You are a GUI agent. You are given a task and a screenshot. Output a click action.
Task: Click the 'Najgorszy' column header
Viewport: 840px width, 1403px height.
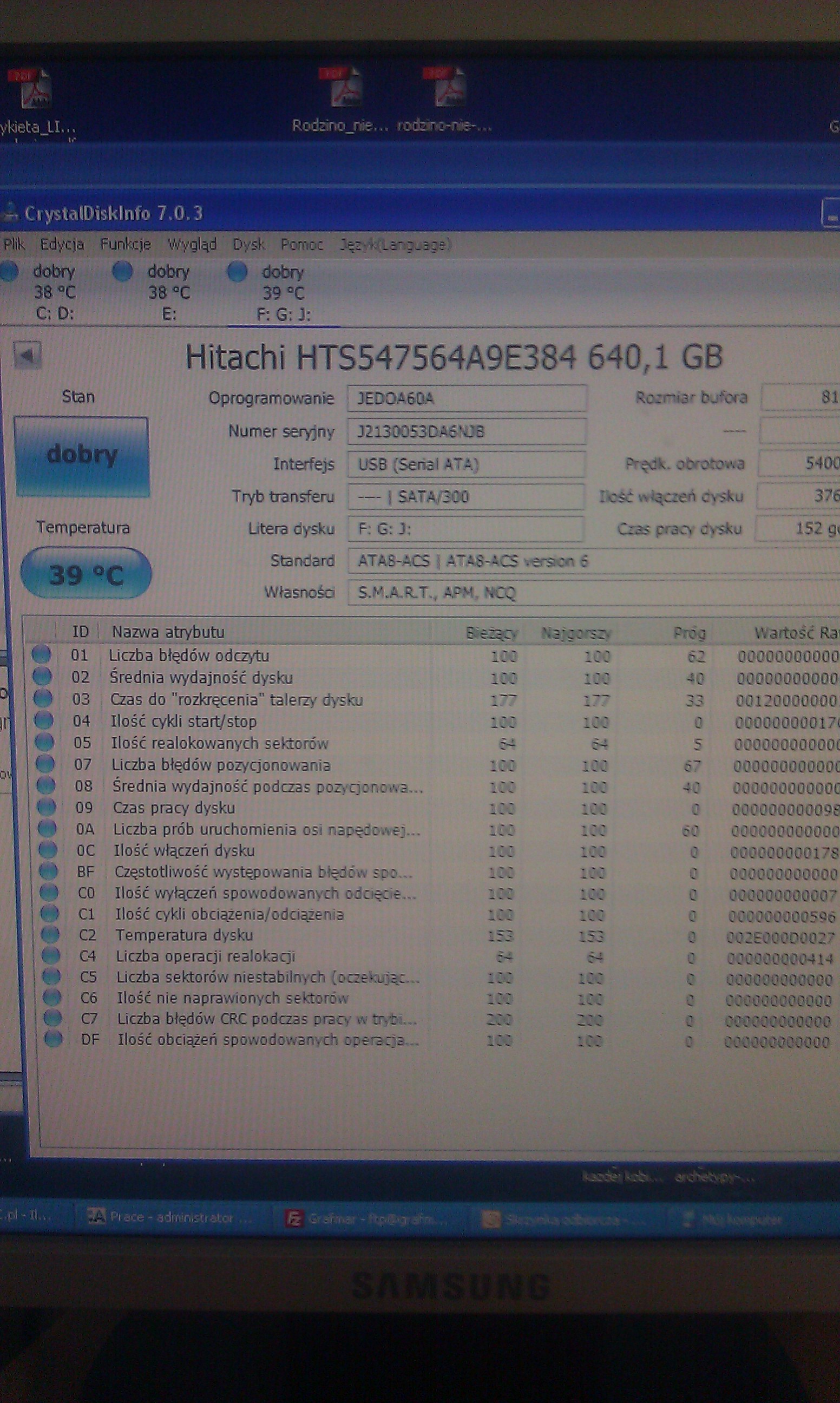pos(576,633)
